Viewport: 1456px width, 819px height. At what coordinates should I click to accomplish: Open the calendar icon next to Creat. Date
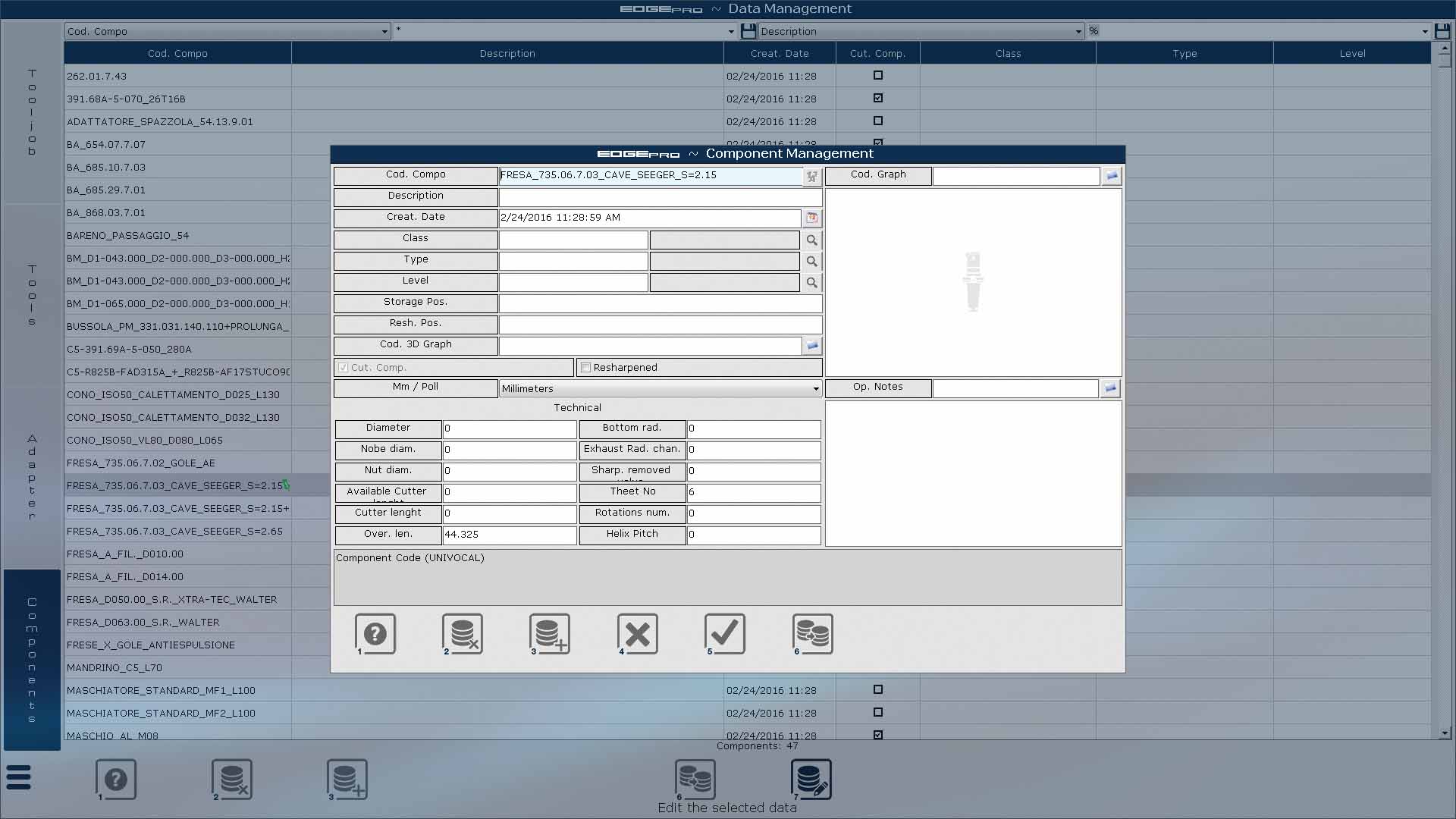click(x=812, y=218)
